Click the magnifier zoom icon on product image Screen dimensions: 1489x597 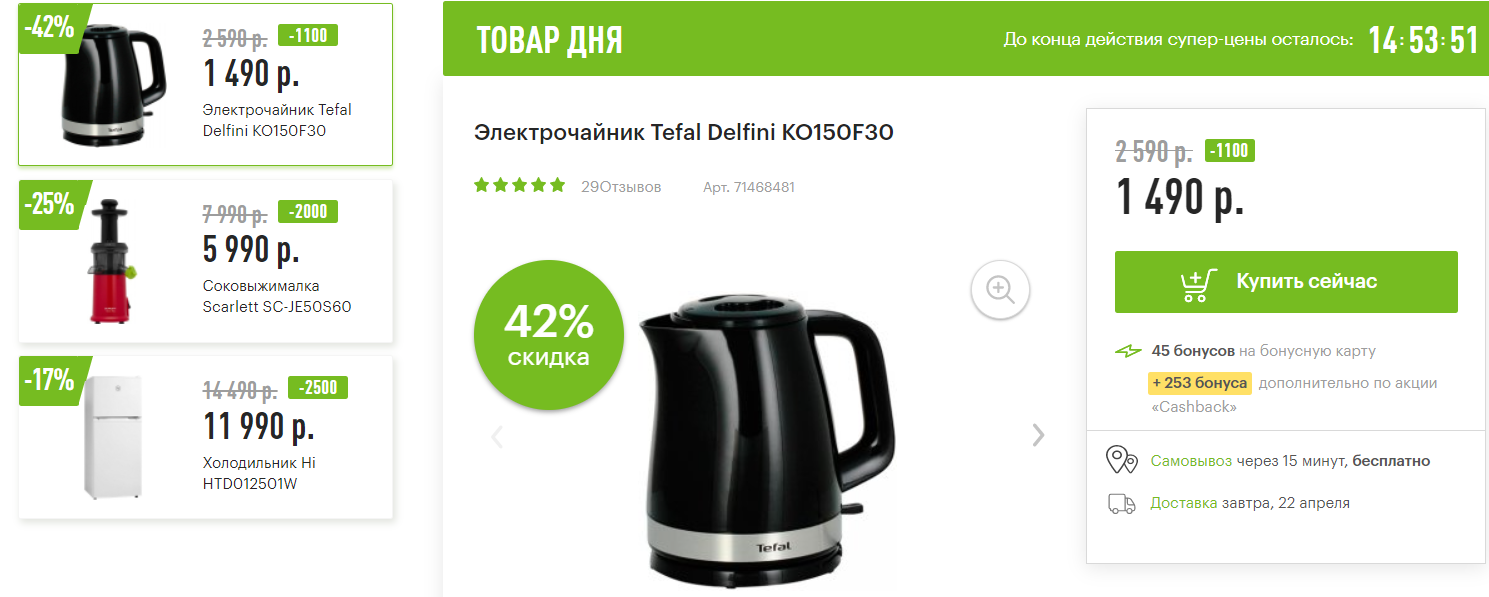point(1000,290)
